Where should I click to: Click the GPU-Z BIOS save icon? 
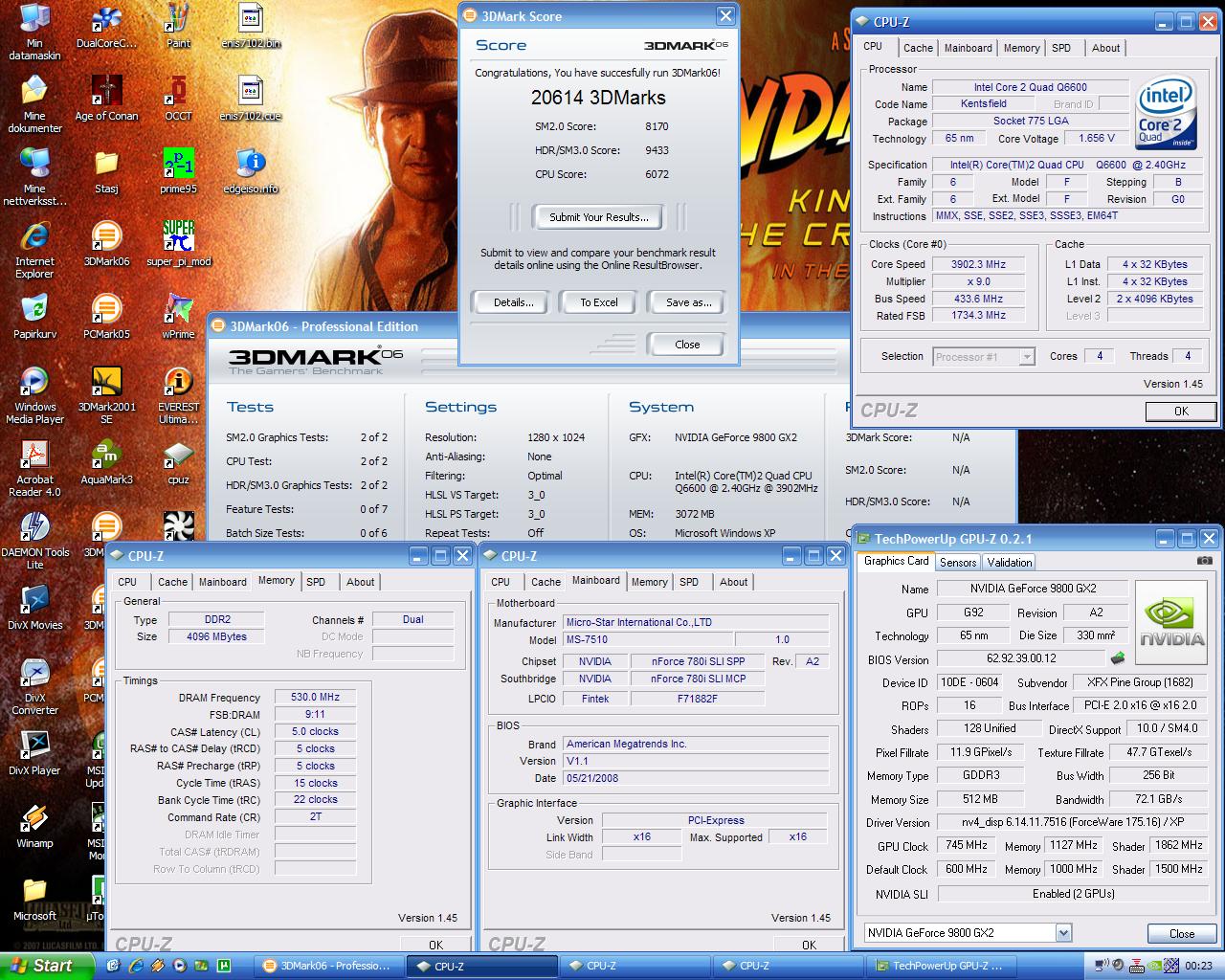(x=1117, y=658)
